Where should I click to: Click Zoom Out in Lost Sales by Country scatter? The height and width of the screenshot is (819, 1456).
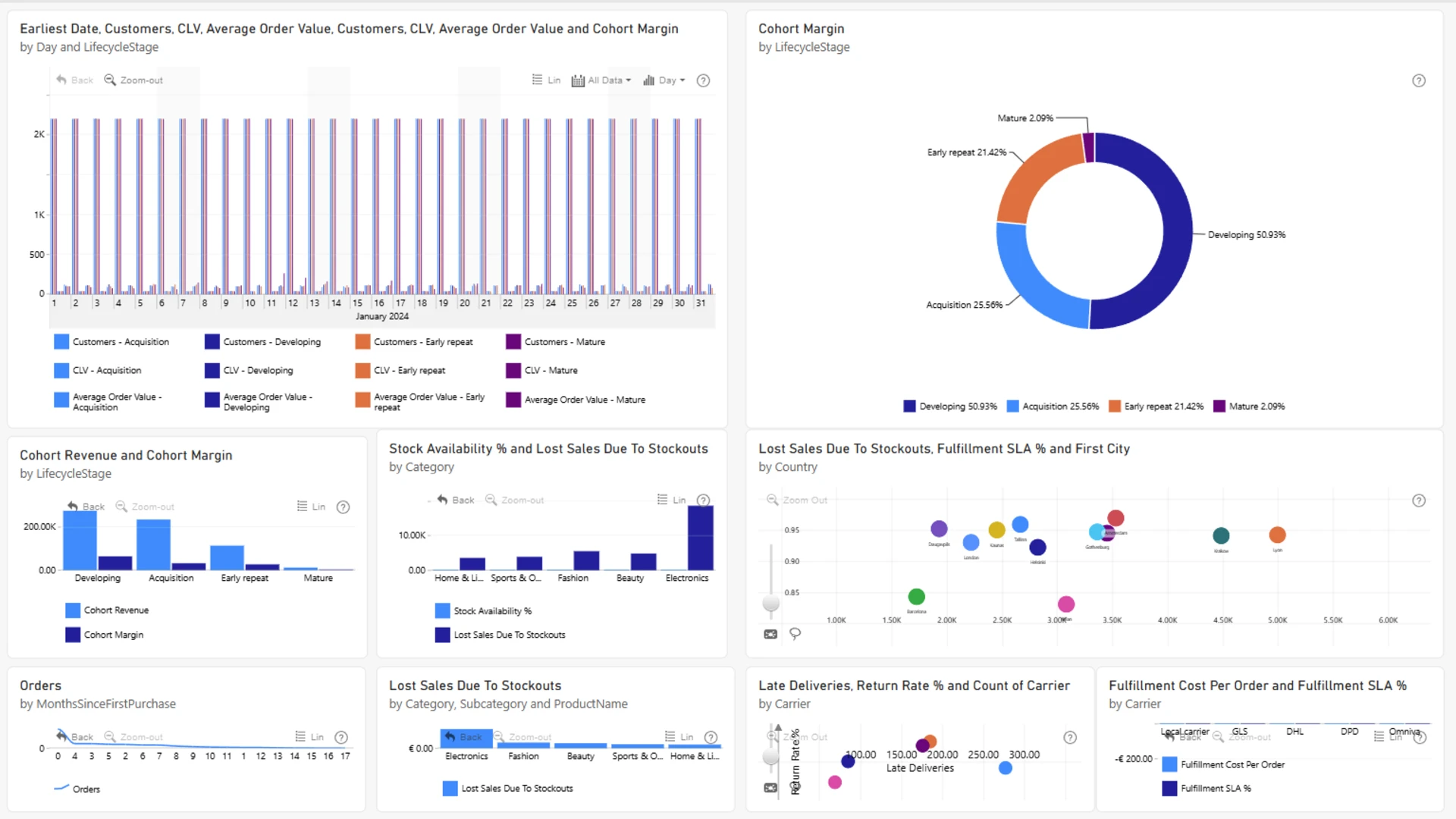pyautogui.click(x=796, y=500)
